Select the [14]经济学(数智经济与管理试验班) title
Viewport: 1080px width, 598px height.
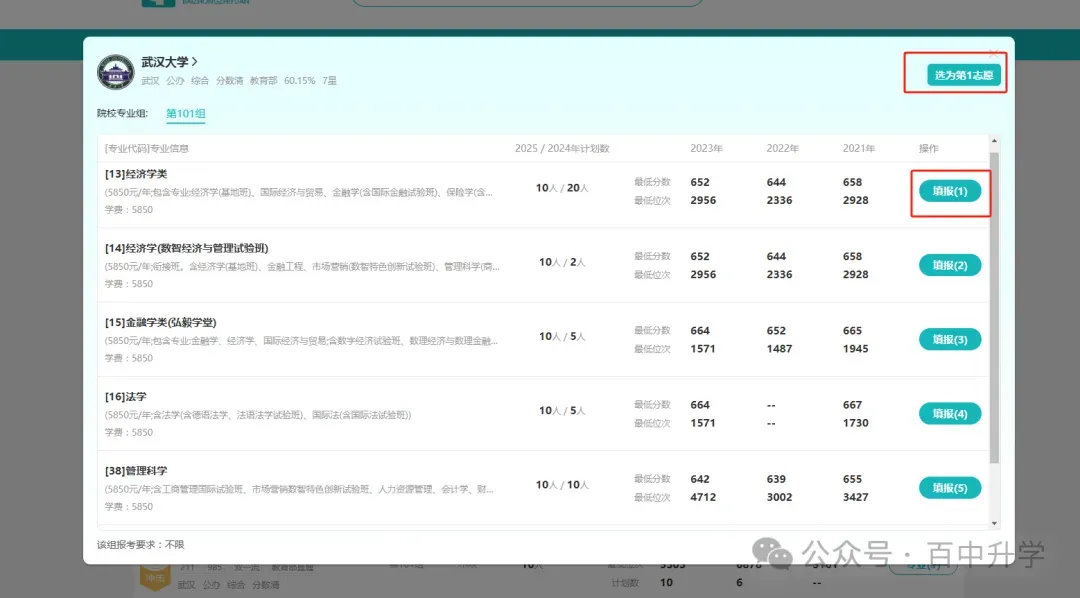[187, 248]
